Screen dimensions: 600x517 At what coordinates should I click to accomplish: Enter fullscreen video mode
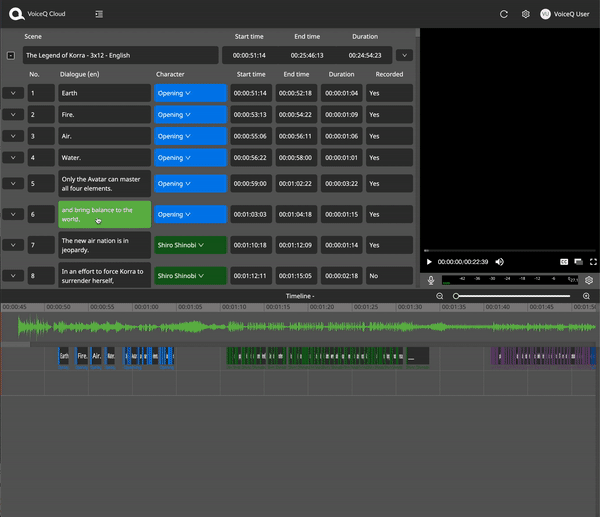tap(593, 262)
